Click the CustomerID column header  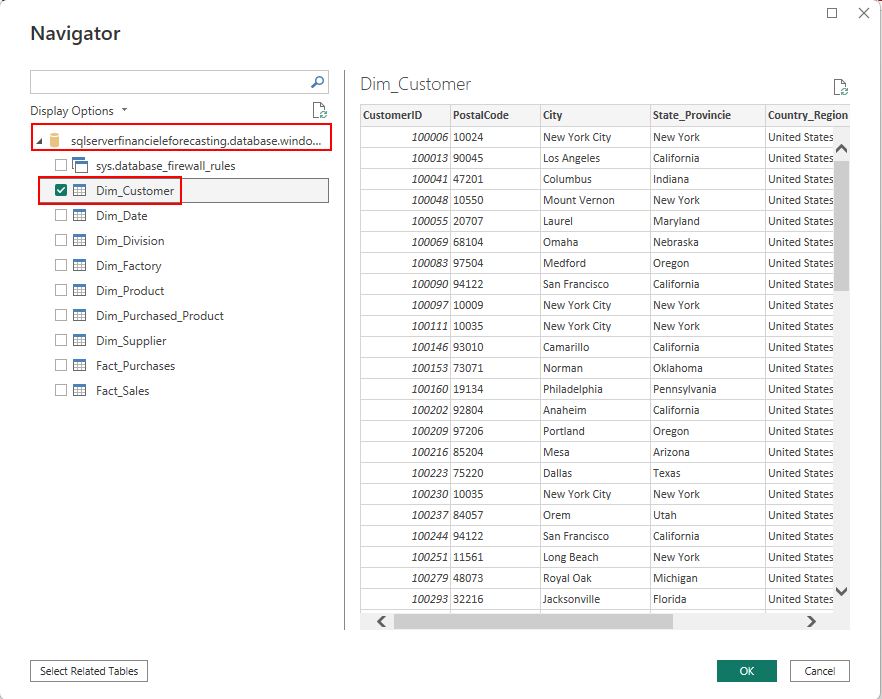pyautogui.click(x=405, y=115)
